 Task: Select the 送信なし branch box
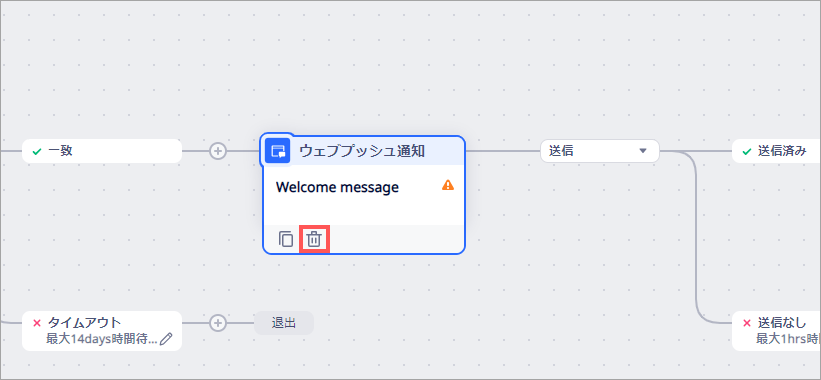click(x=776, y=331)
